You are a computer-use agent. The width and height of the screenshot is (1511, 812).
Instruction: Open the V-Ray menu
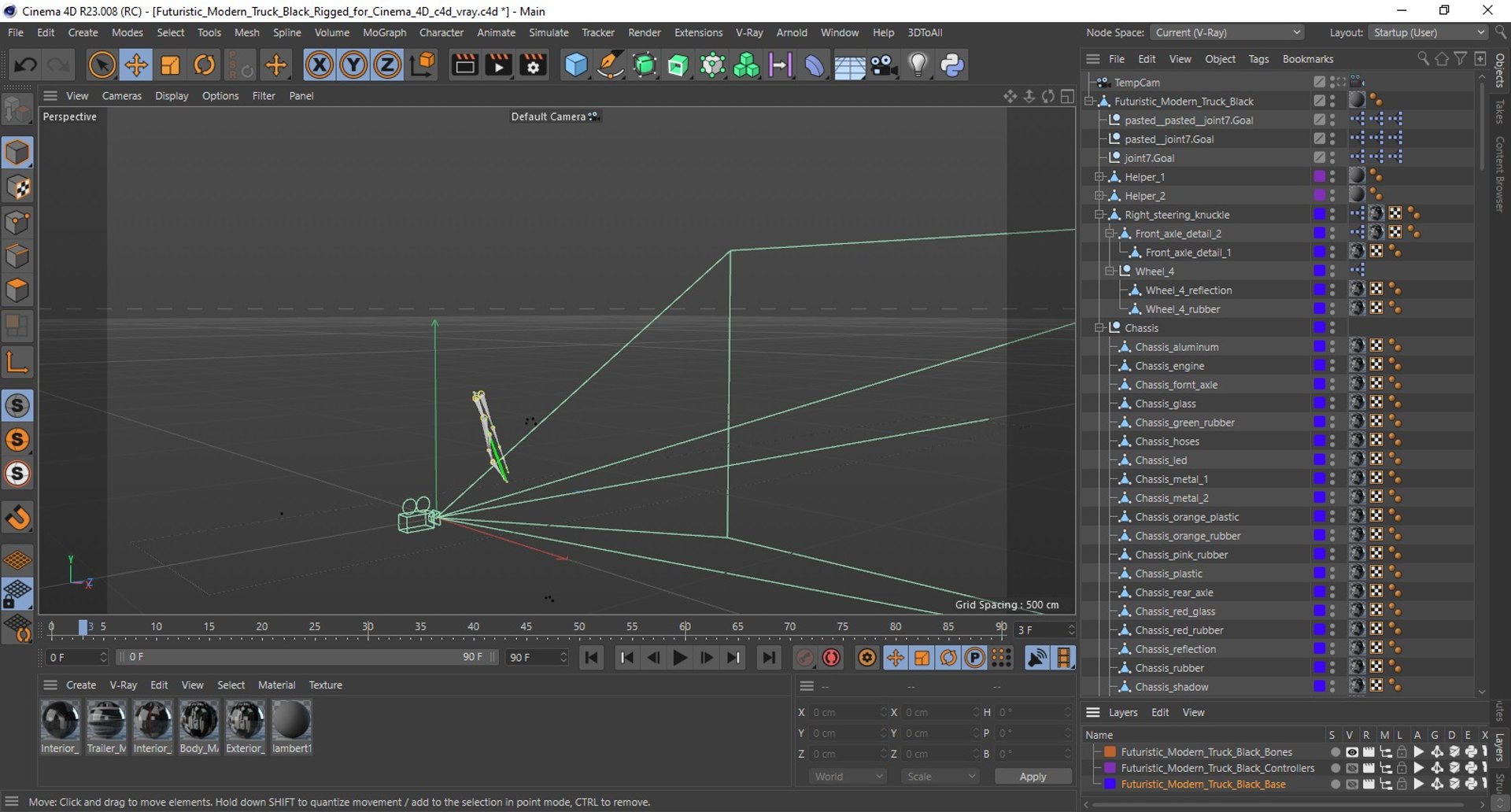point(749,32)
